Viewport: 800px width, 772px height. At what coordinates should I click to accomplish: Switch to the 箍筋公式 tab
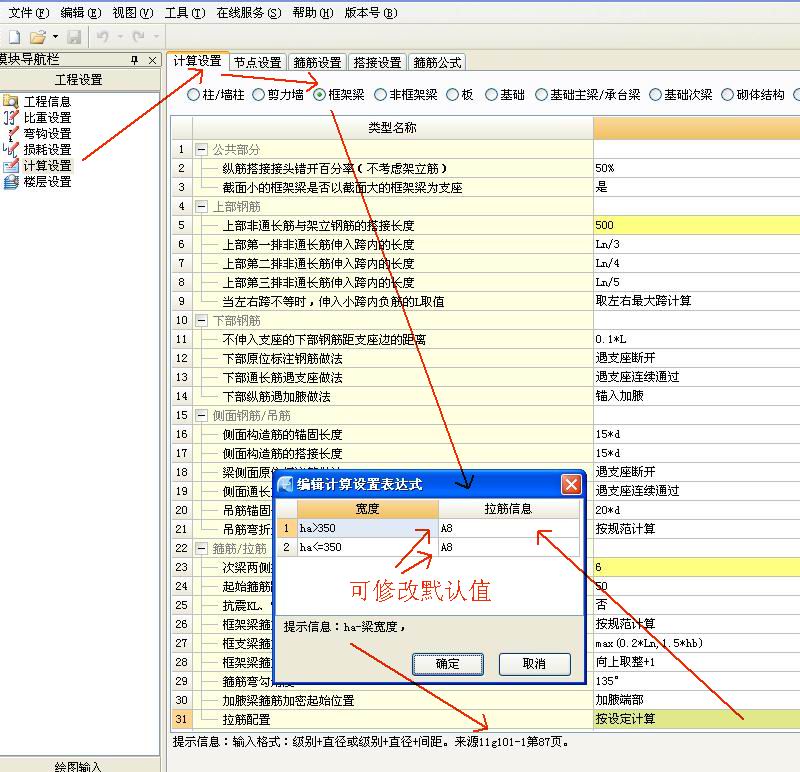pos(437,62)
